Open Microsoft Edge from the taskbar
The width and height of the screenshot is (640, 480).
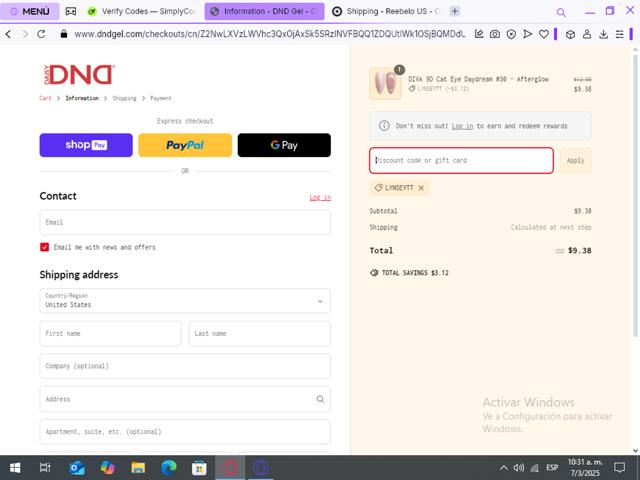pyautogui.click(x=168, y=468)
